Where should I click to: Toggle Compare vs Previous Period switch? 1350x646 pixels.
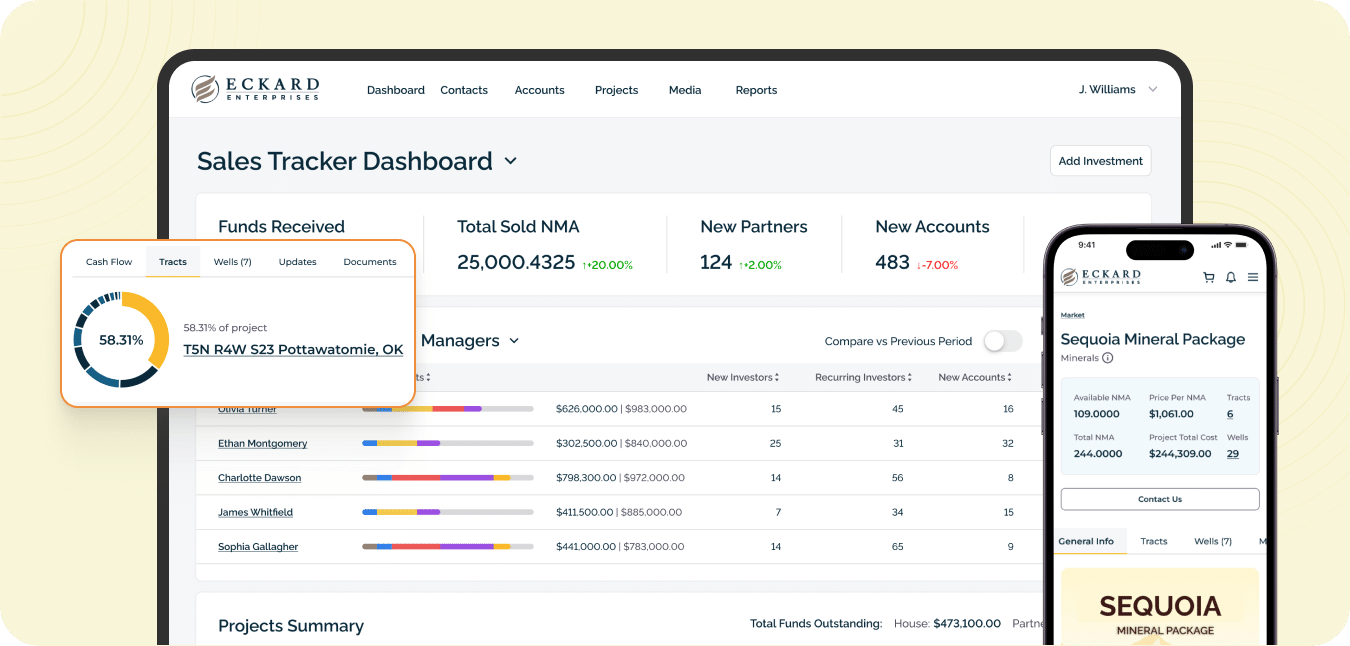click(x=1003, y=341)
